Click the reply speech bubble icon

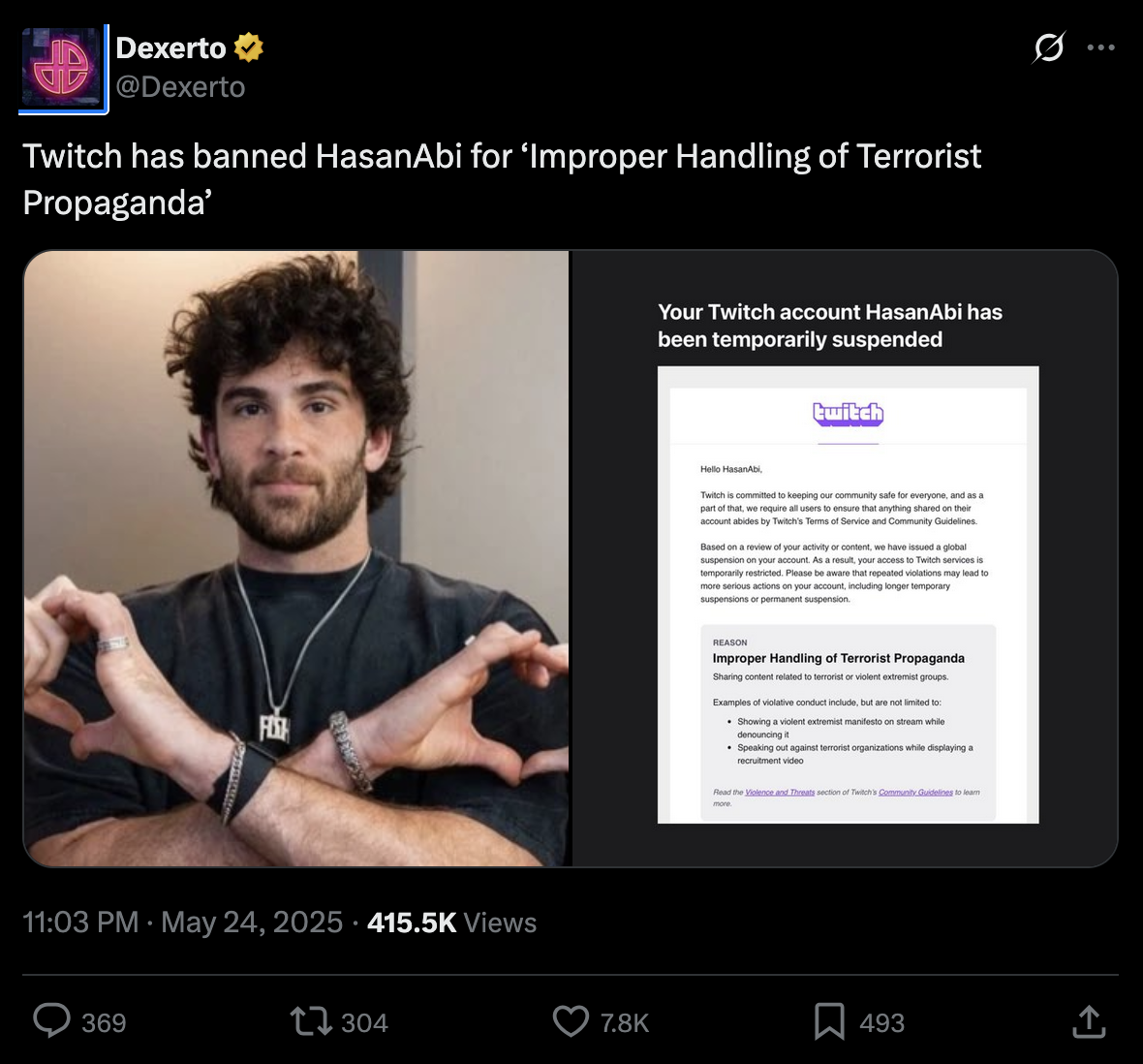pyautogui.click(x=51, y=1021)
